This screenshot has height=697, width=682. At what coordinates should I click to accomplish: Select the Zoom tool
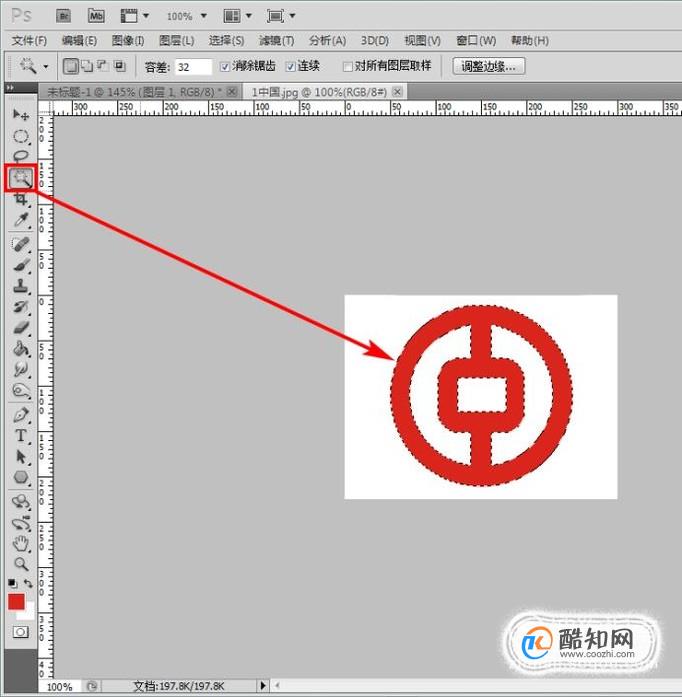[20, 564]
